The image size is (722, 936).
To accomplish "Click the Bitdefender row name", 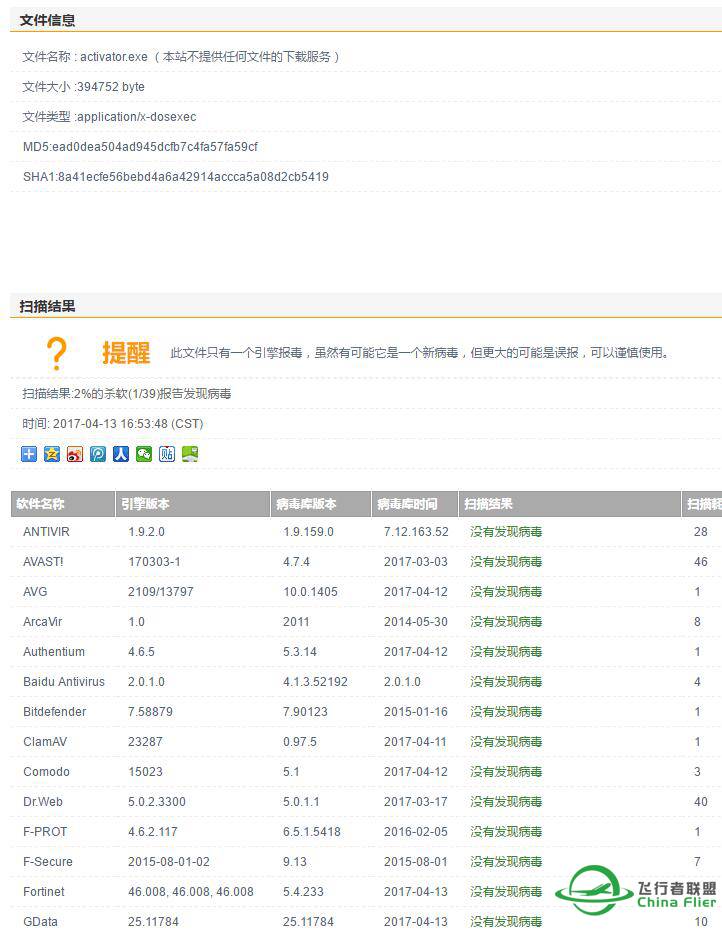I will point(54,712).
